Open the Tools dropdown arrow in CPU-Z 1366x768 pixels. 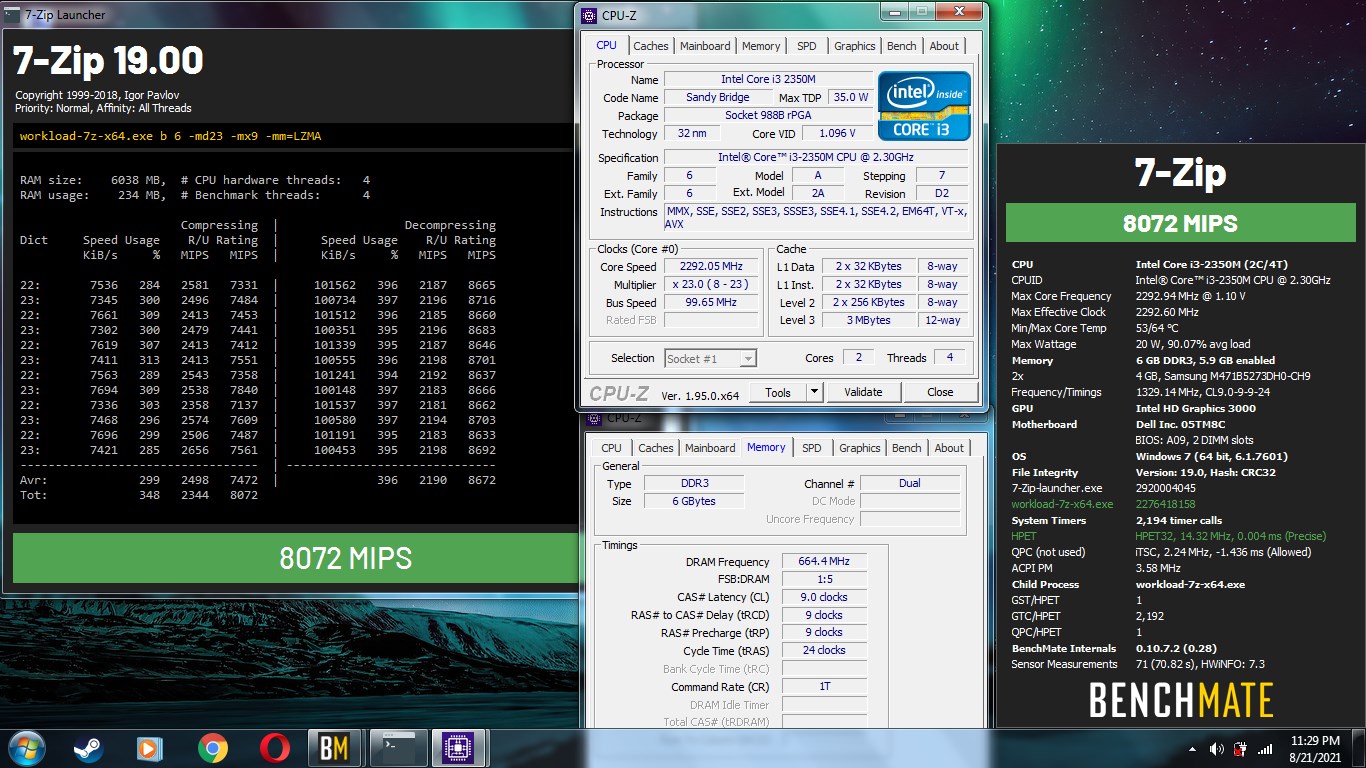pyautogui.click(x=814, y=392)
